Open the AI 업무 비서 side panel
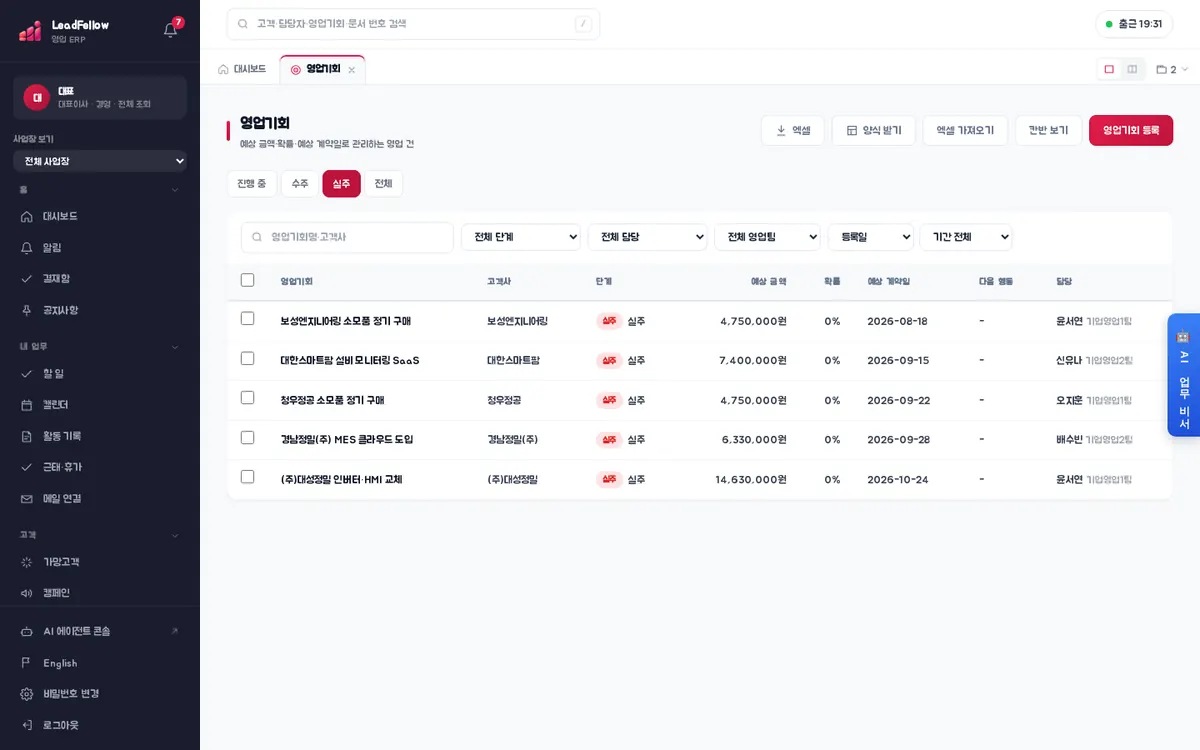This screenshot has width=1200, height=750. pyautogui.click(x=1184, y=375)
